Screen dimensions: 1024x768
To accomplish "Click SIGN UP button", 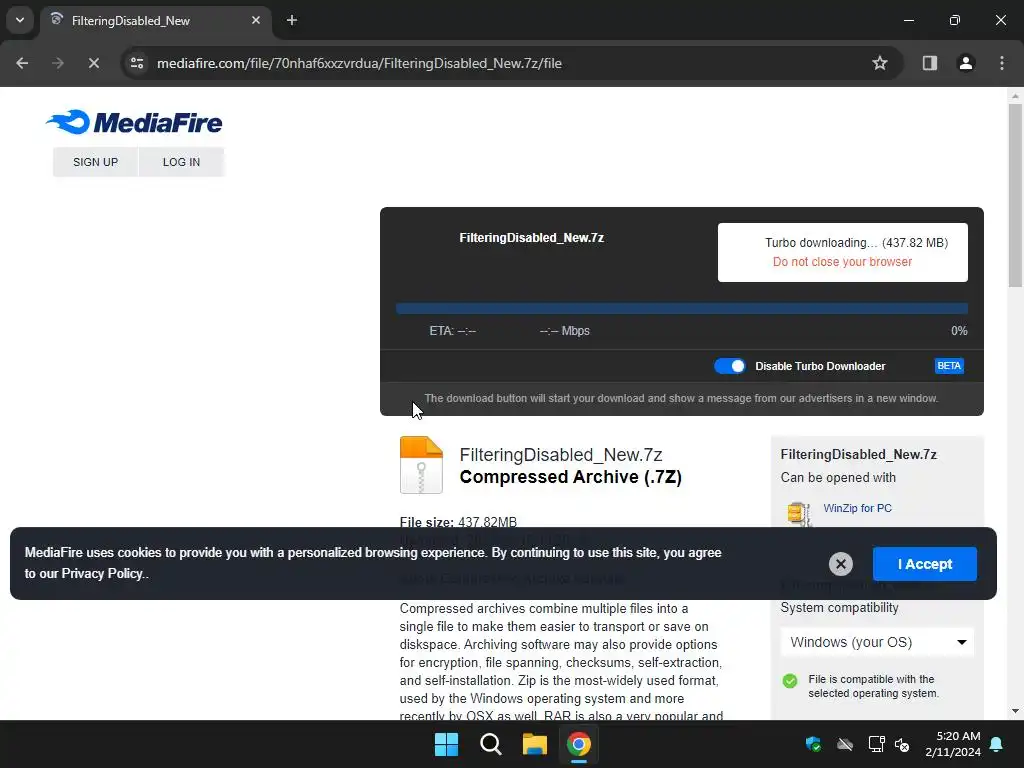I will point(95,162).
